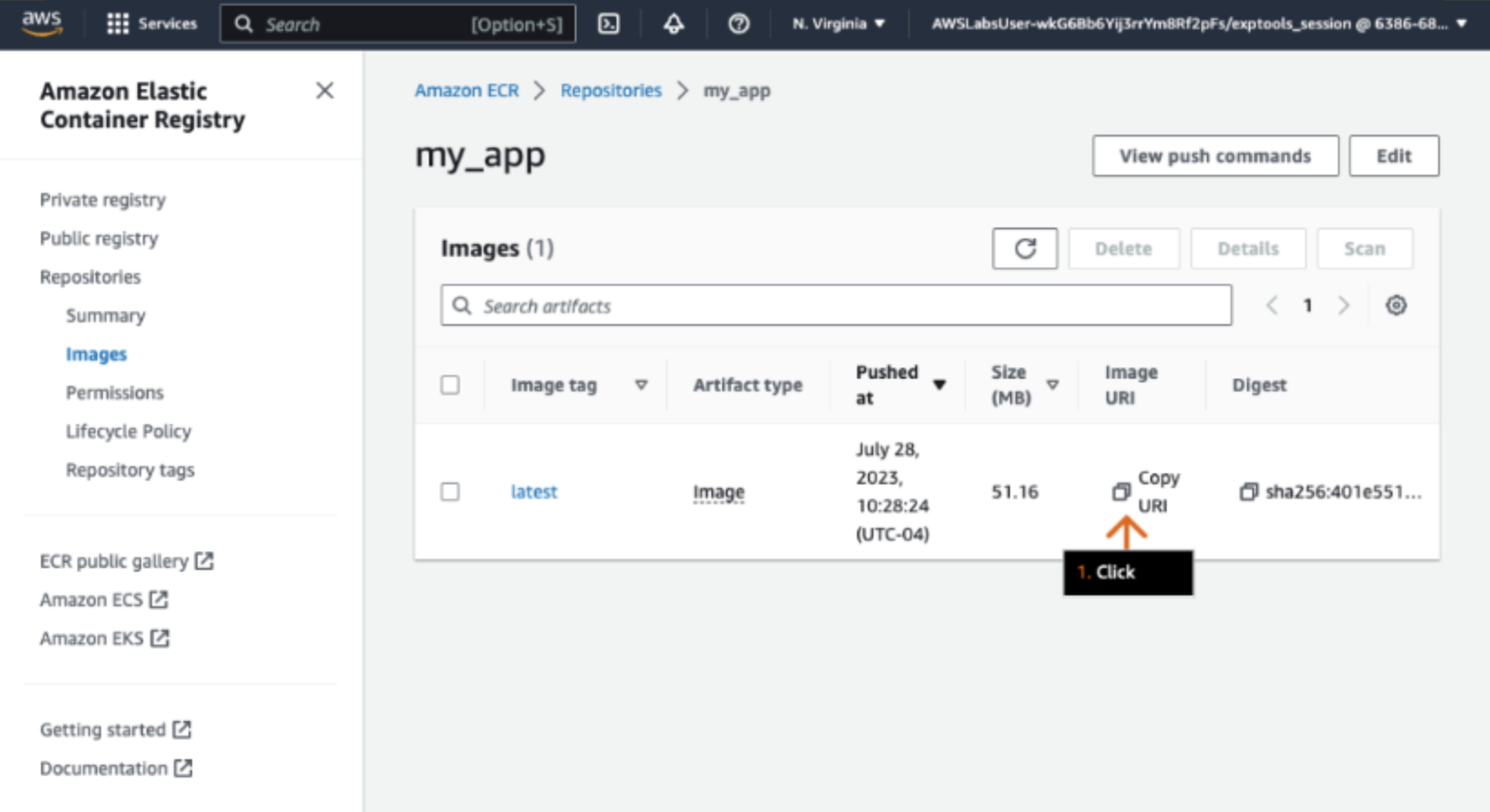The height and width of the screenshot is (812, 1490).
Task: Open Private registry in sidebar
Action: click(102, 199)
